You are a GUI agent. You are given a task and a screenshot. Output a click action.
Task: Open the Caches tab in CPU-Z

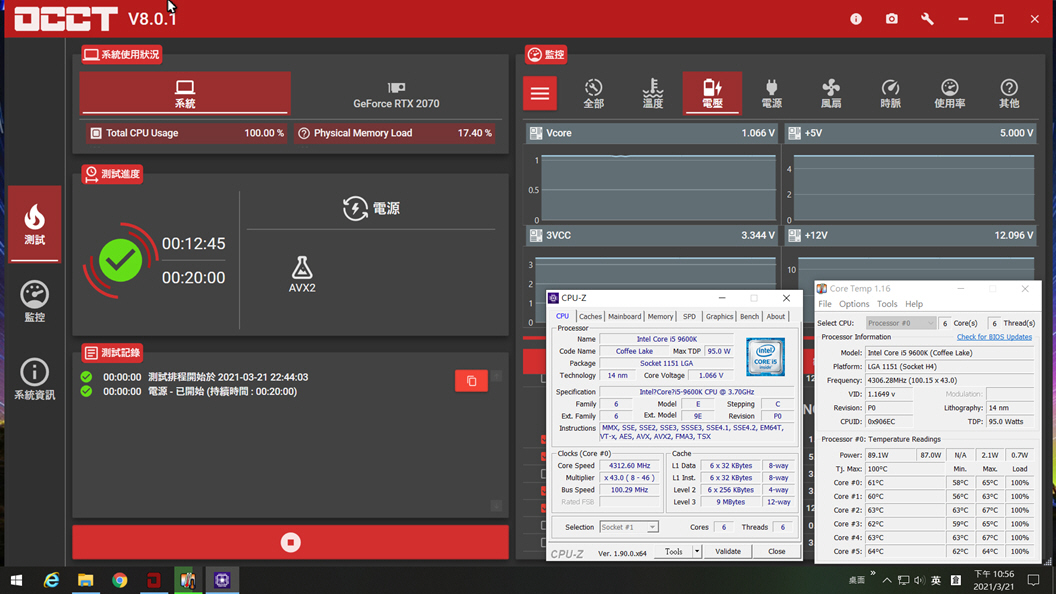pyautogui.click(x=590, y=317)
